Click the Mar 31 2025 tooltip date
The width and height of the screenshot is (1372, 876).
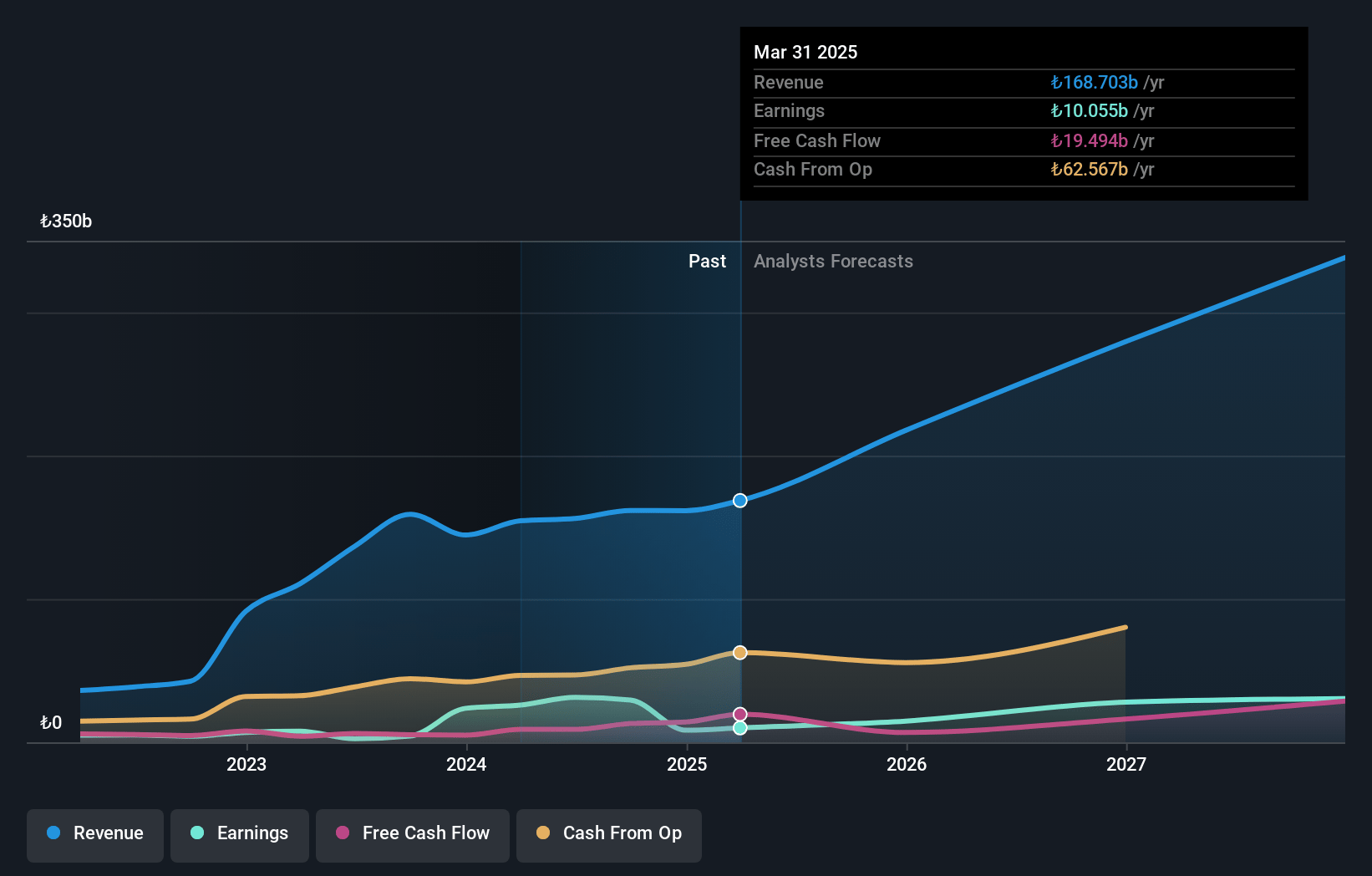click(x=805, y=52)
